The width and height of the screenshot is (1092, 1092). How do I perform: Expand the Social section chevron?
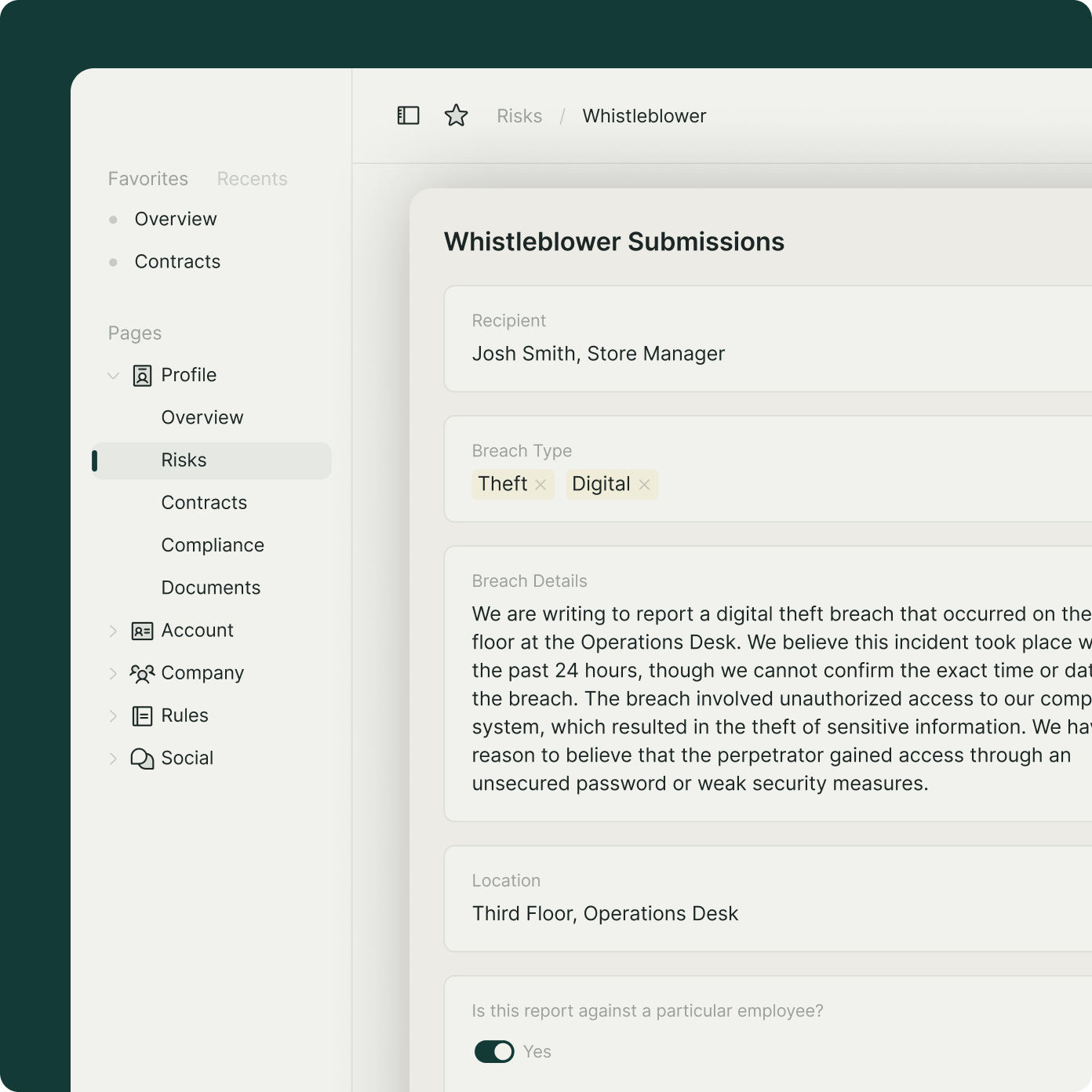point(113,759)
